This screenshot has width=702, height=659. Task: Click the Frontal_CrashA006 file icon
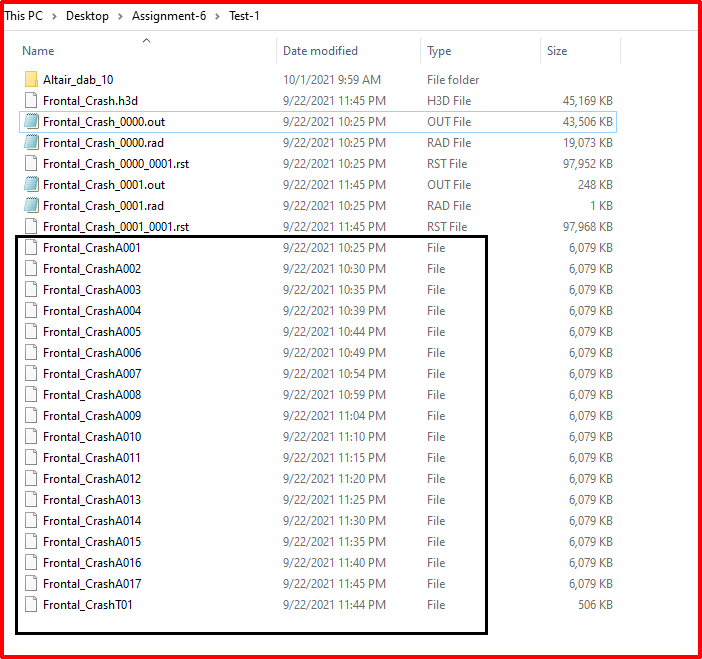tap(31, 353)
